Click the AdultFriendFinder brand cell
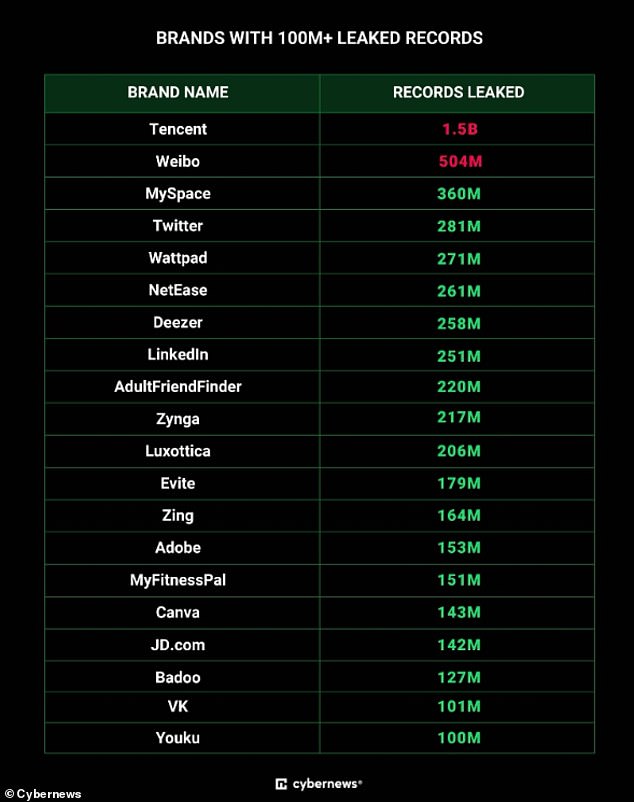The image size is (634, 802). [178, 386]
